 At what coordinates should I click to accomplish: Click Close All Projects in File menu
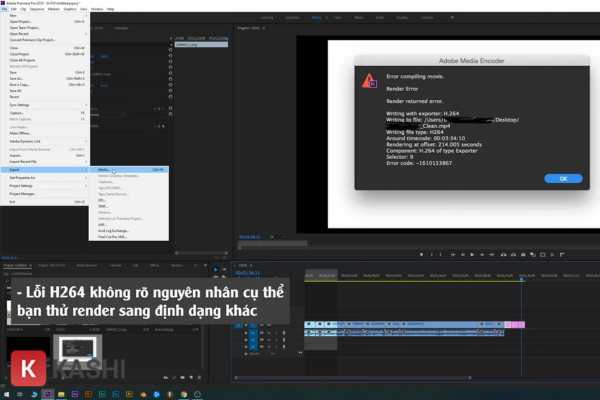point(45,60)
